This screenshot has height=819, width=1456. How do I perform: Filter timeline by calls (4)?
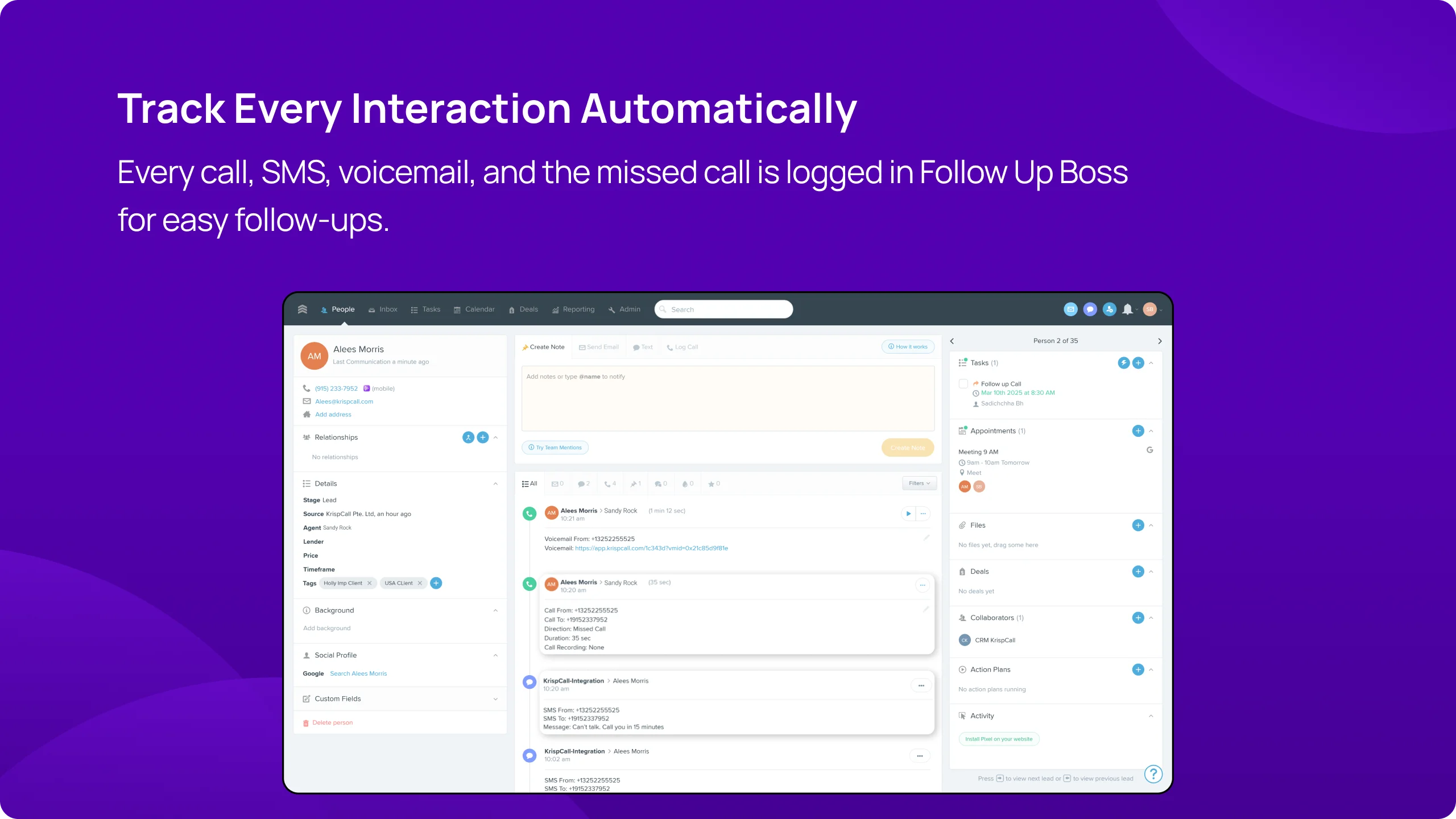click(610, 484)
